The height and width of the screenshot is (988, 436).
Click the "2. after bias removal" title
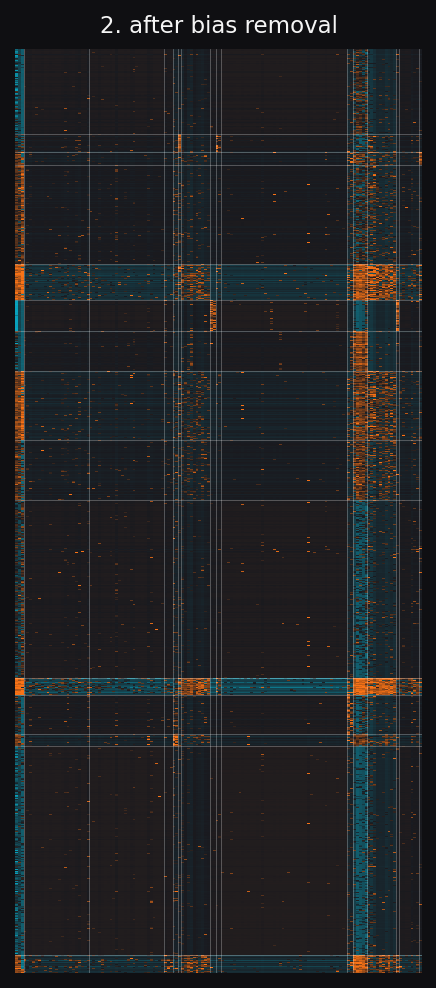tap(219, 26)
